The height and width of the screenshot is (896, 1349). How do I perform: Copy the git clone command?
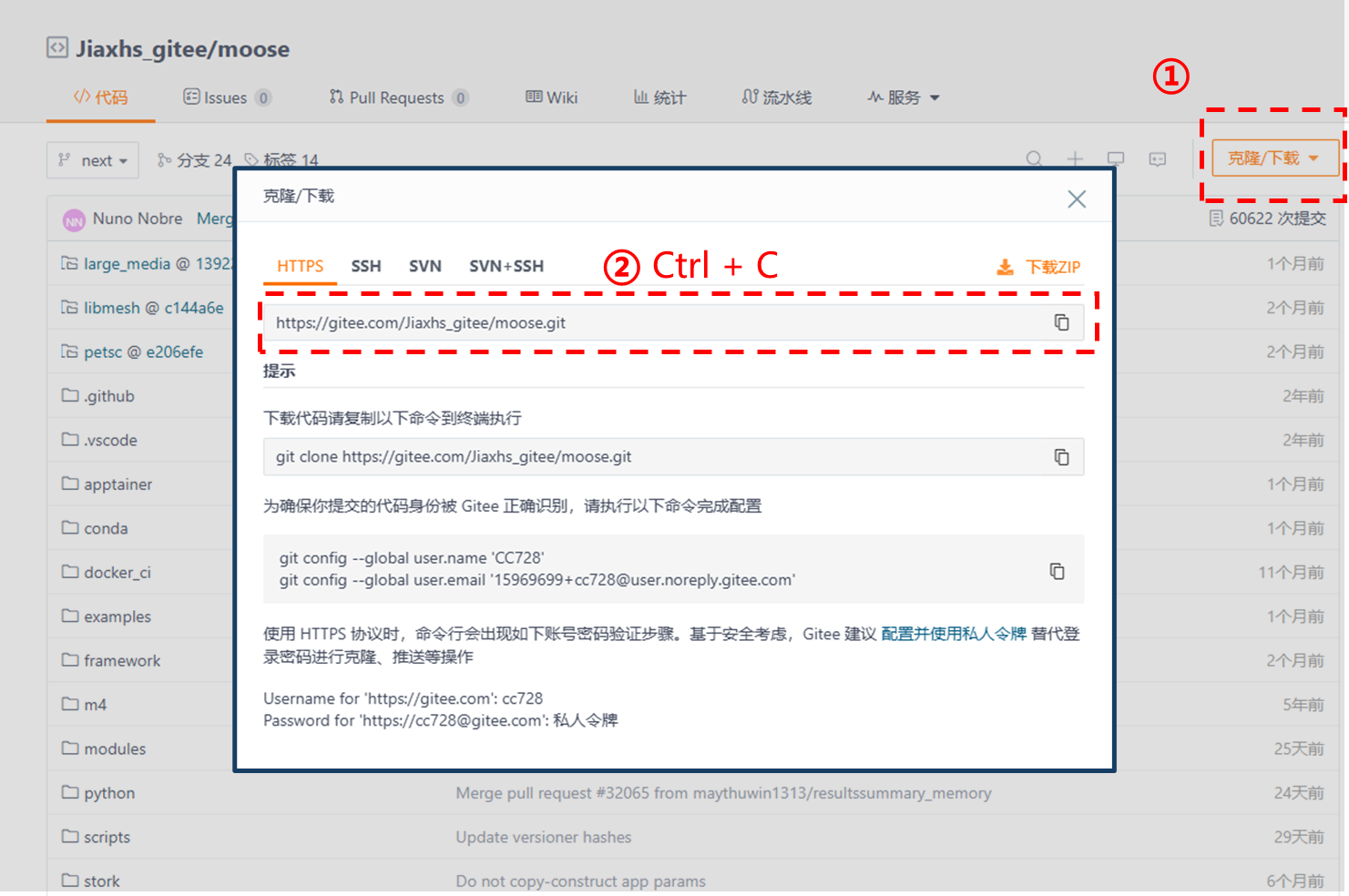point(1061,456)
